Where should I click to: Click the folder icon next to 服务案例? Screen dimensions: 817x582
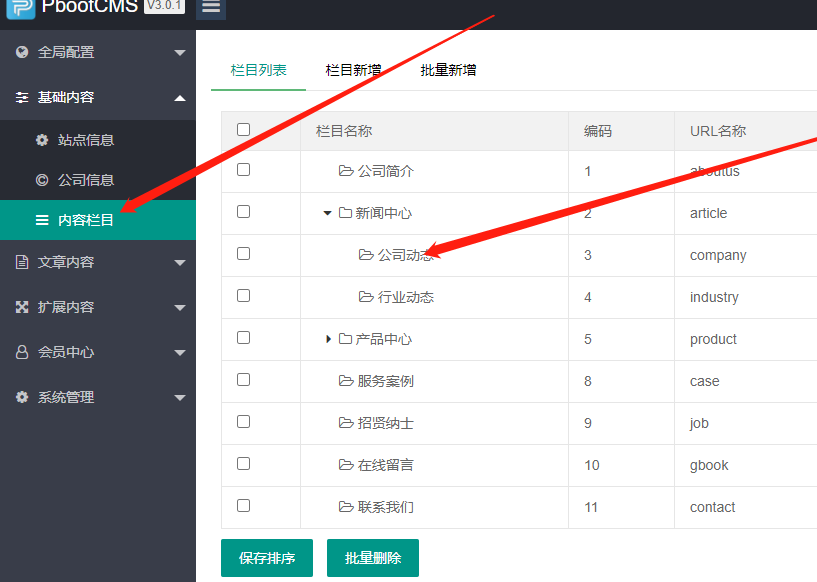pyautogui.click(x=346, y=381)
